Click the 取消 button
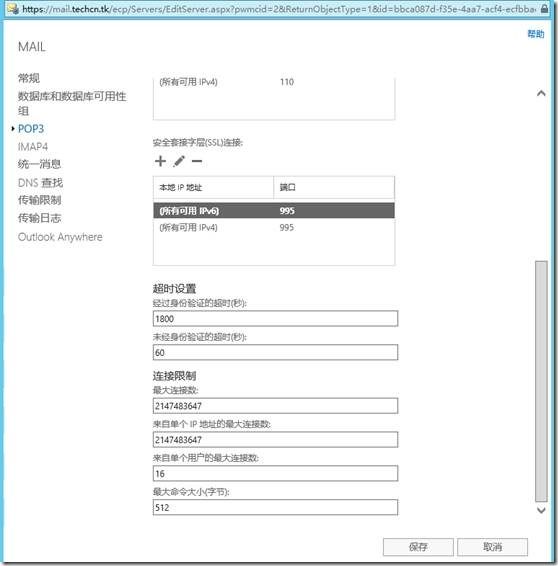 click(x=492, y=547)
